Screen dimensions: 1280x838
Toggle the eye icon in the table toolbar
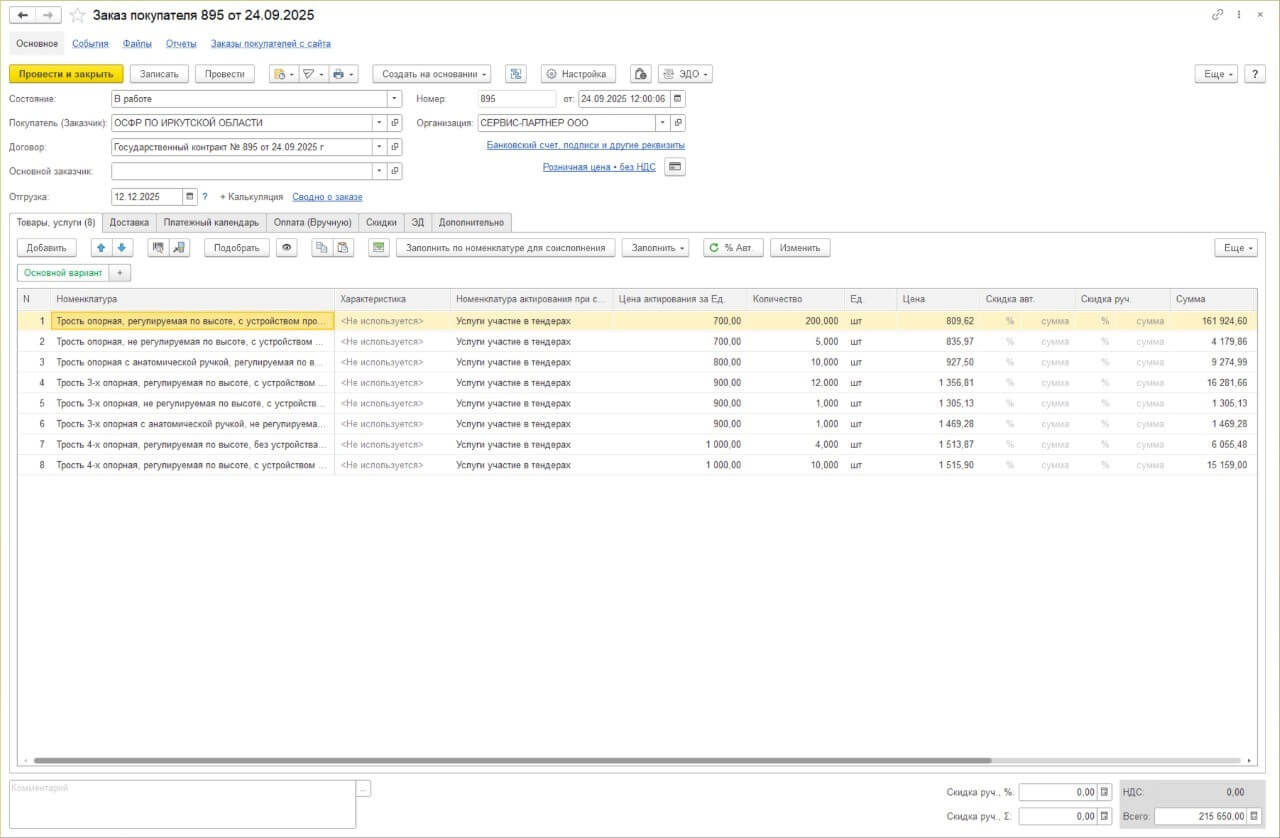point(287,248)
